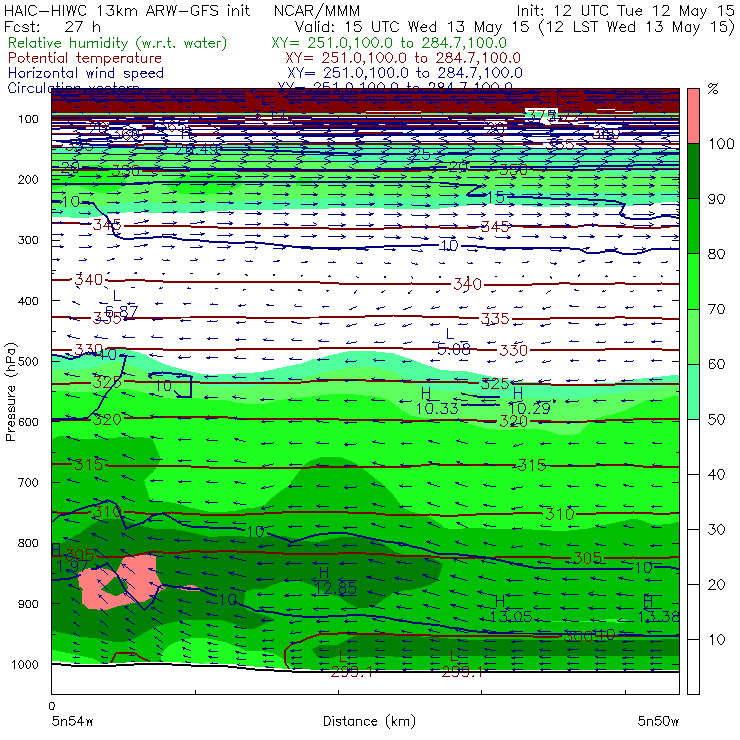
Task: Click the '13.05' wind speed maximum value
Action: click(511, 616)
